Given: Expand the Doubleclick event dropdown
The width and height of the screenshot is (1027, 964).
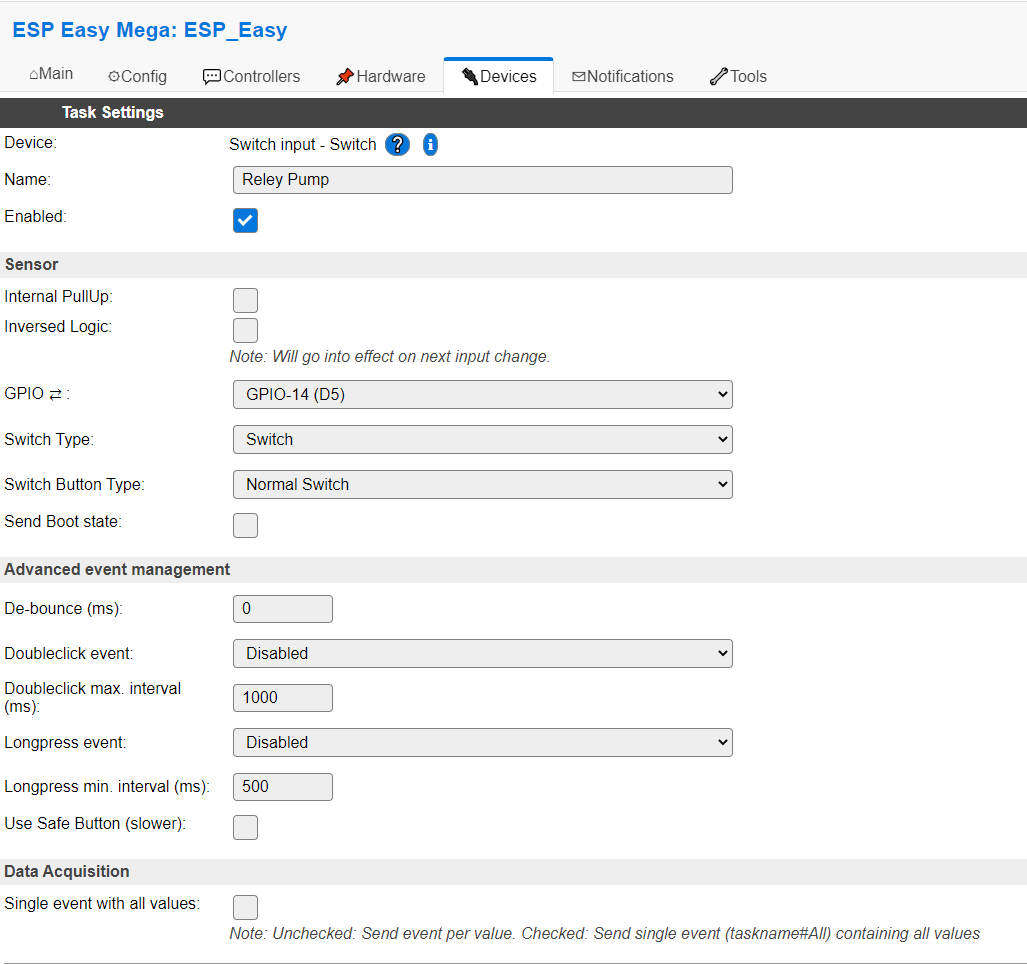Looking at the screenshot, I should (x=483, y=654).
